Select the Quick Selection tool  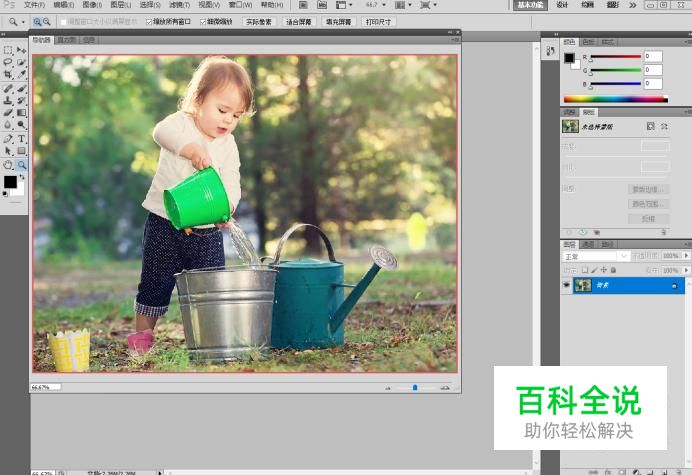click(x=21, y=62)
